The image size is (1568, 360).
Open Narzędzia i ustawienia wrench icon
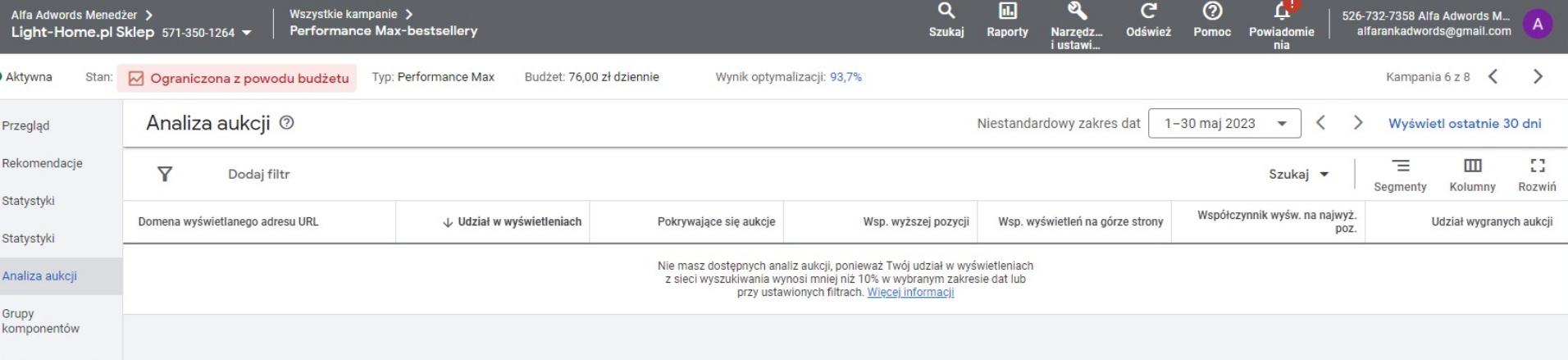pos(1076,11)
